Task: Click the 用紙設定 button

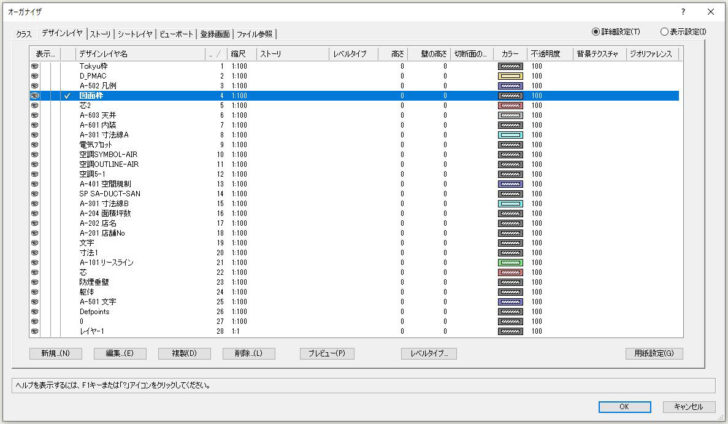Action: 654,353
